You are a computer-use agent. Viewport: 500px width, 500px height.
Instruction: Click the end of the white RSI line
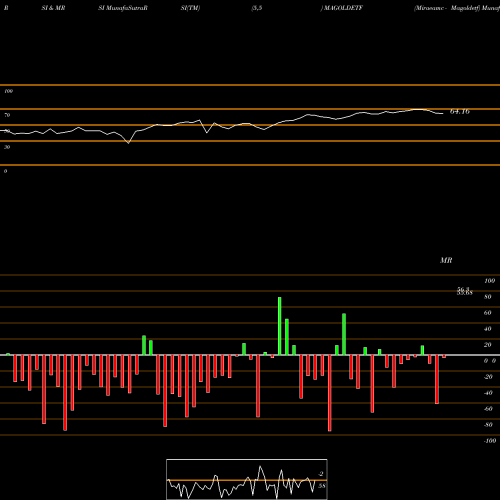443,114
